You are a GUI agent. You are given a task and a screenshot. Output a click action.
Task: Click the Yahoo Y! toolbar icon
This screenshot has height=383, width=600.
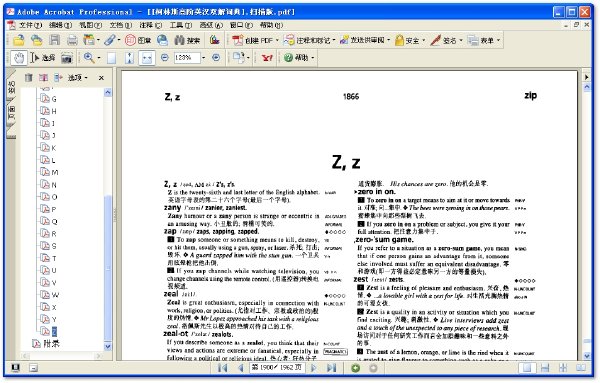click(x=267, y=58)
